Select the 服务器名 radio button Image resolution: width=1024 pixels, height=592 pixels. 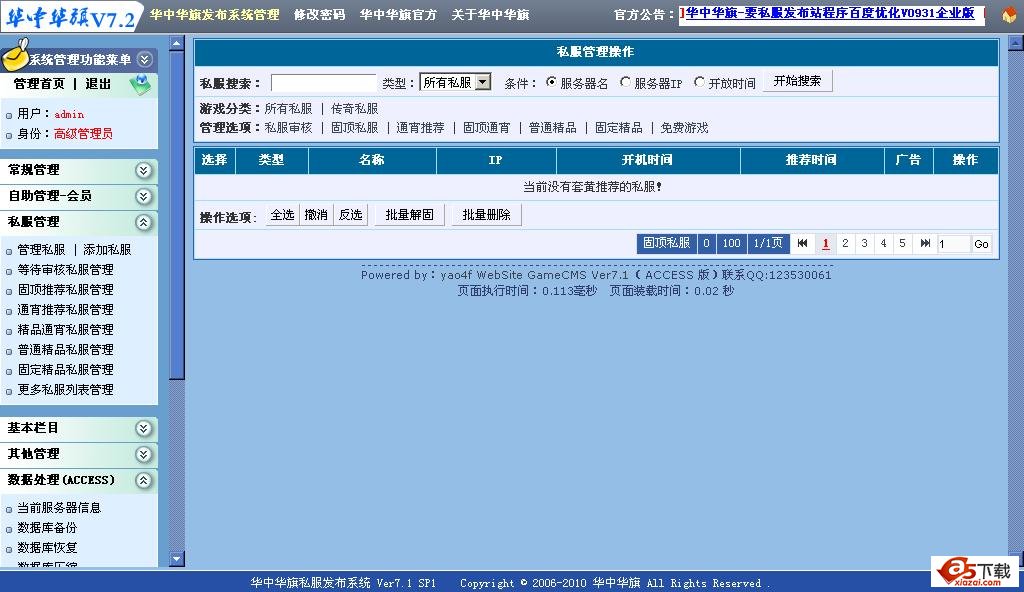[x=552, y=82]
